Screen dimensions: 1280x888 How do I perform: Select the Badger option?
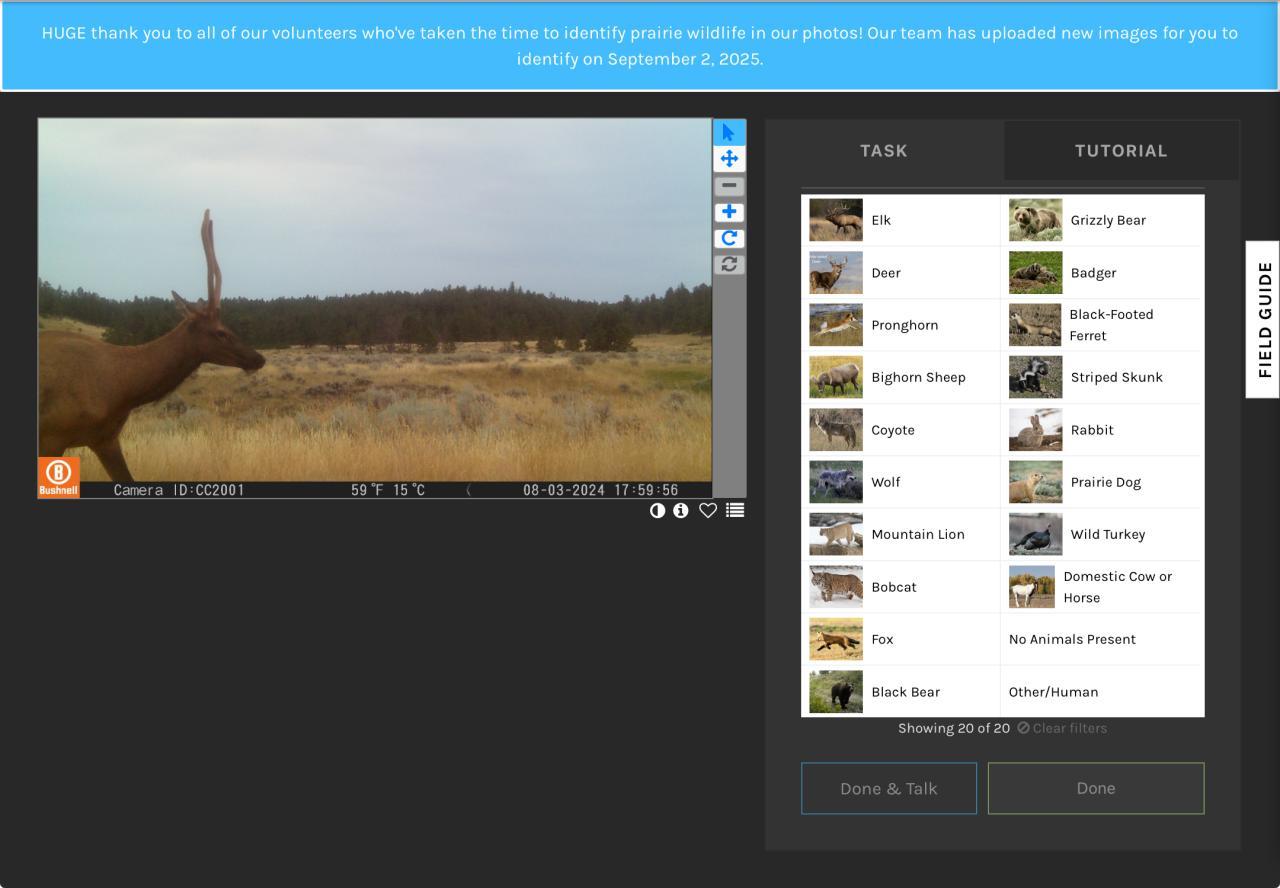(1102, 273)
